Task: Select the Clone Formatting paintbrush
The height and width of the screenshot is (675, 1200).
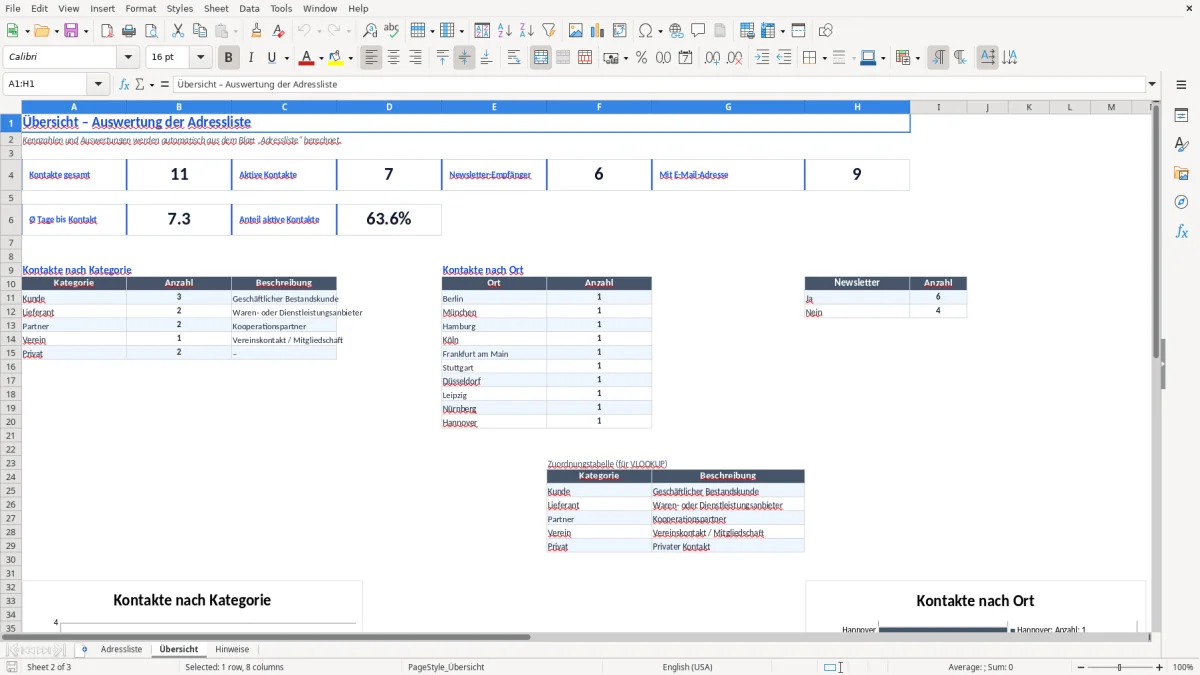Action: tap(257, 31)
